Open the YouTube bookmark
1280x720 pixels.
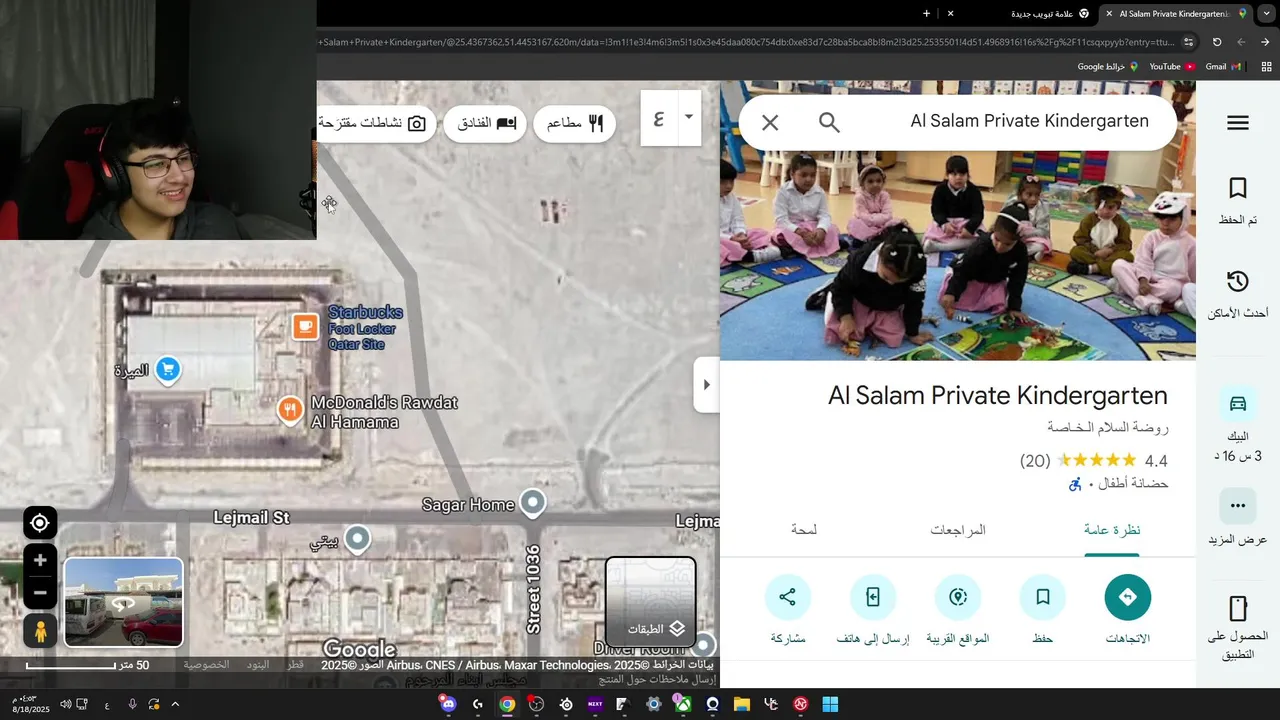1172,67
